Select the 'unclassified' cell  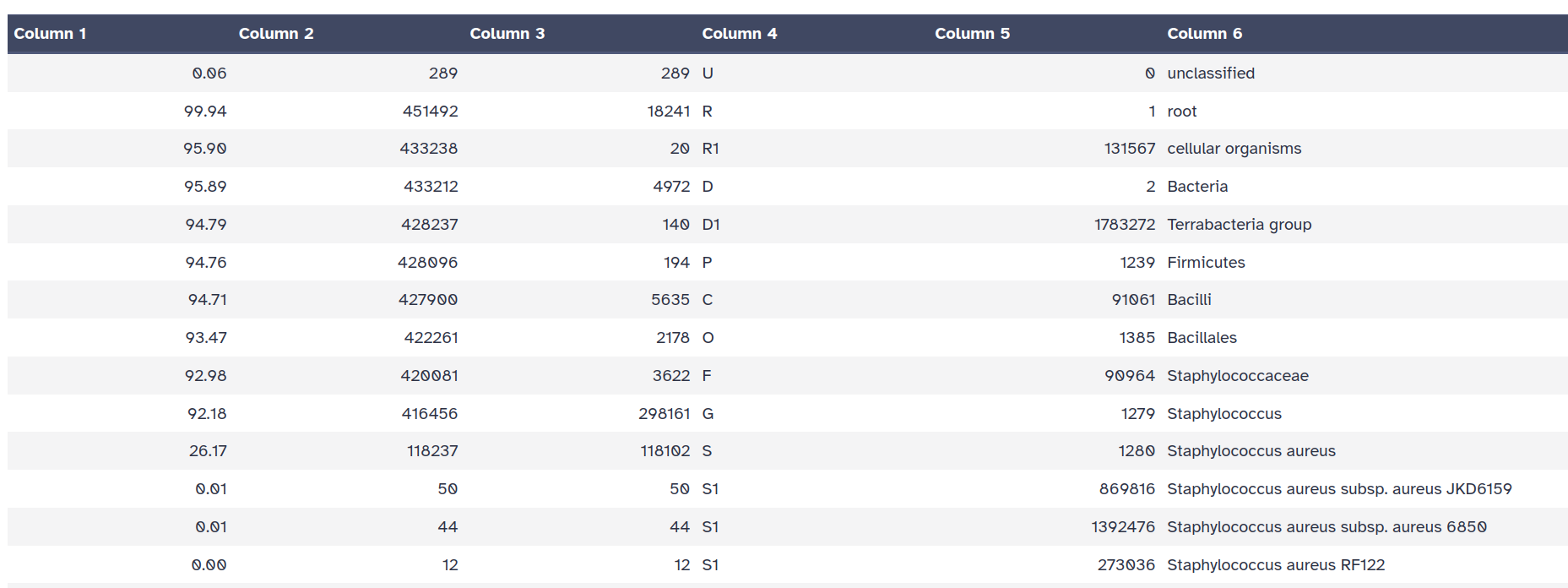tap(1210, 73)
